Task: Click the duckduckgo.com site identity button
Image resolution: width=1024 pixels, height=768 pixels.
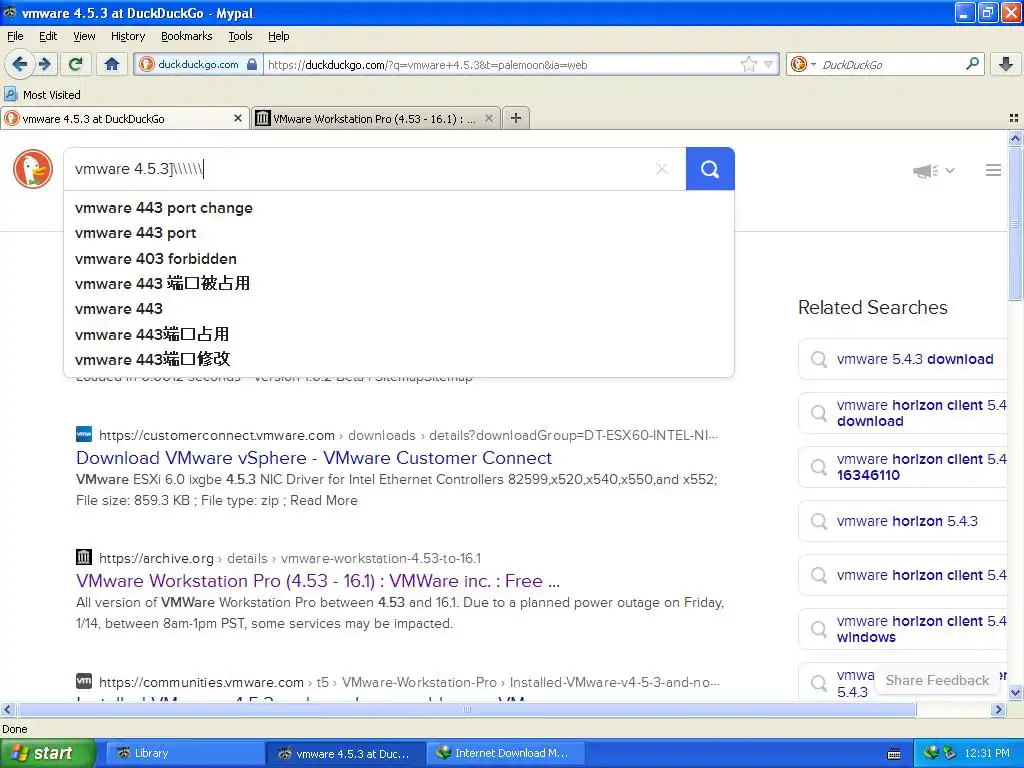Action: pos(199,64)
